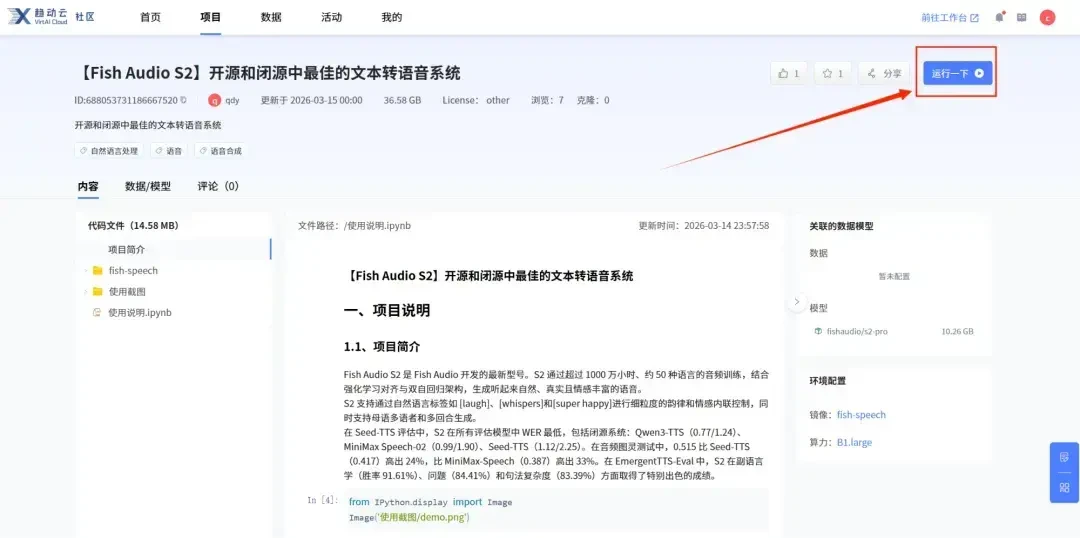The image size is (1080, 538).
Task: Open the notification bell icon
Action: 999,17
